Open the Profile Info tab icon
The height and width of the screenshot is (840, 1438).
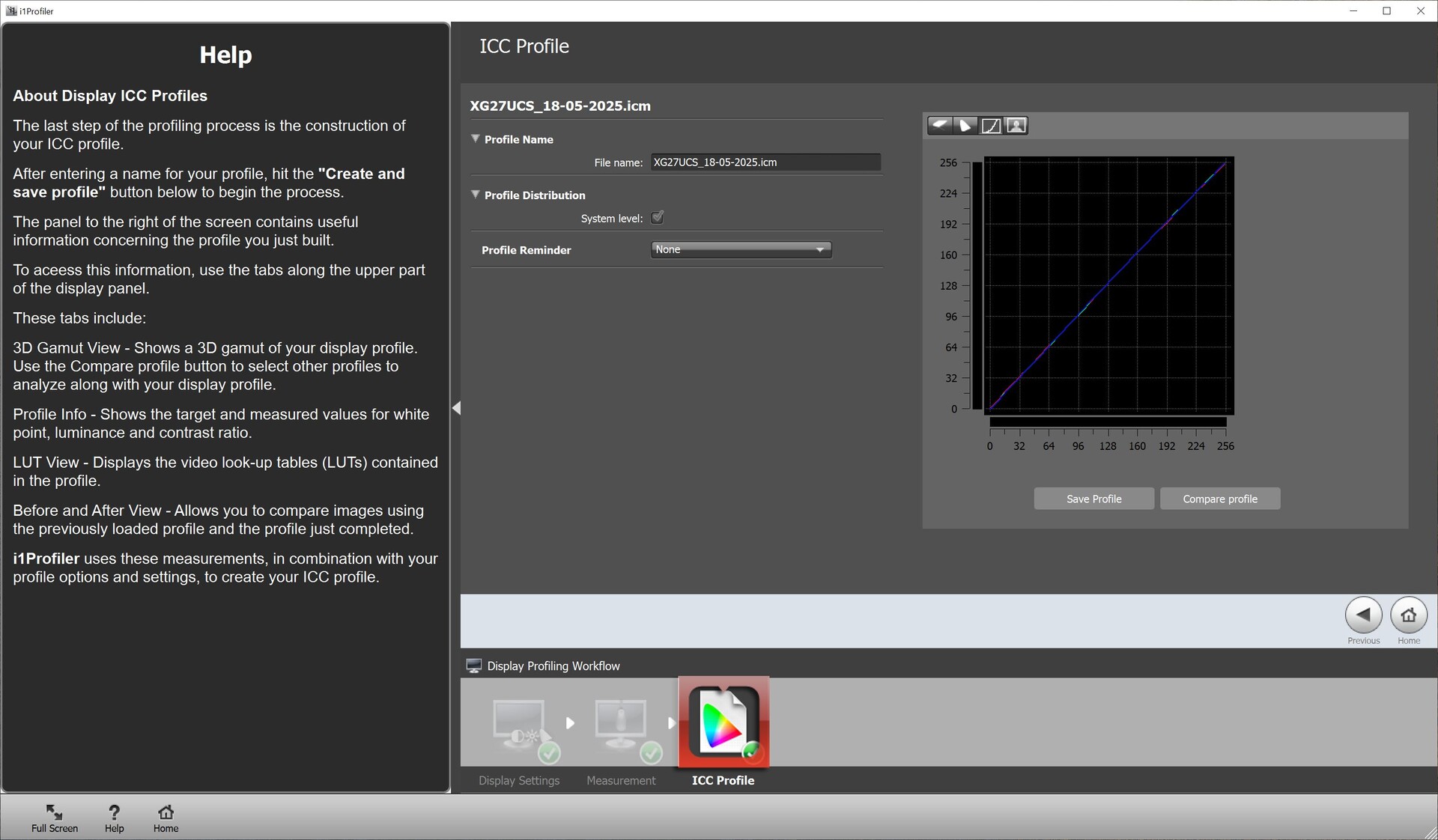[965, 126]
